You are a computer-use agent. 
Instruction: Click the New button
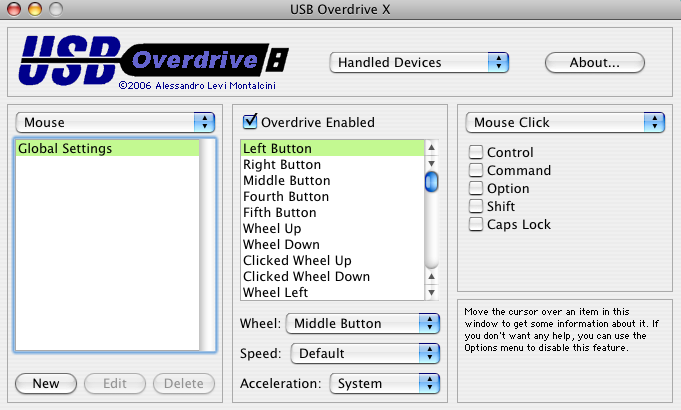46,384
